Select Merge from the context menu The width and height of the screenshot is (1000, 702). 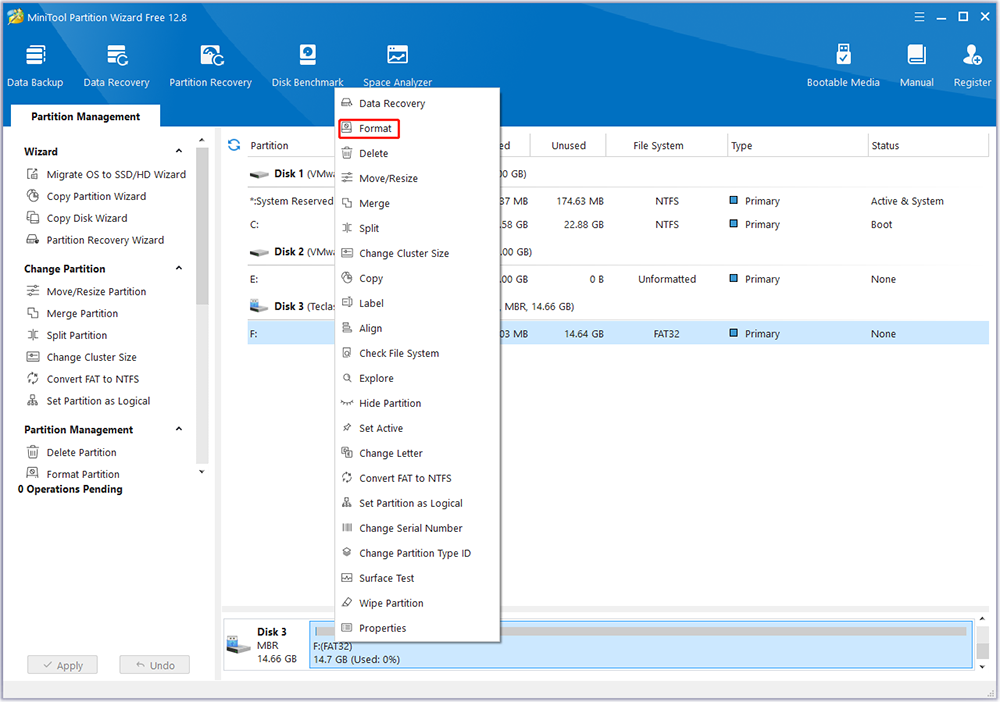click(x=417, y=203)
